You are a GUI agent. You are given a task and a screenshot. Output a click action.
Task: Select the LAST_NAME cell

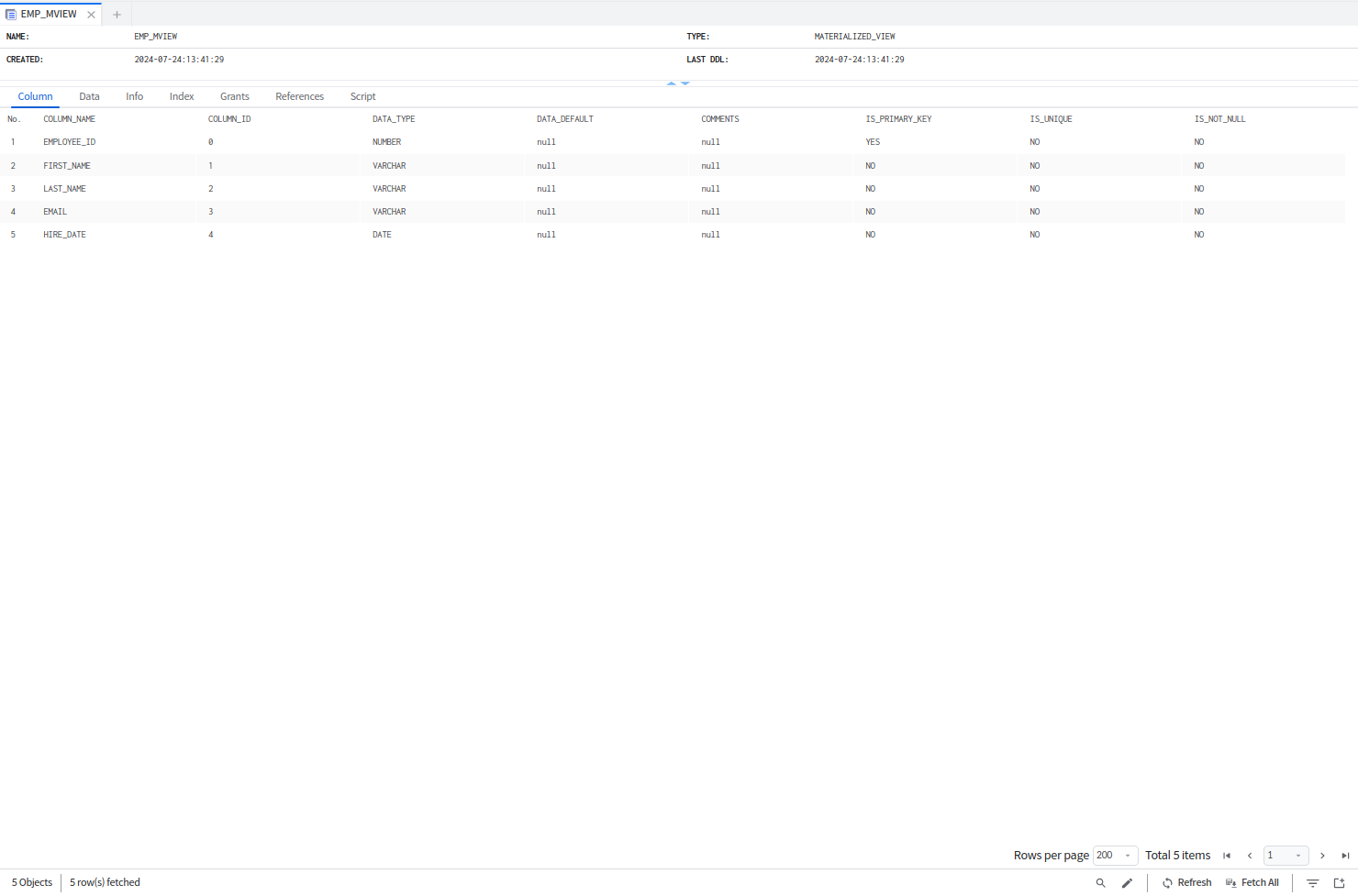click(64, 189)
